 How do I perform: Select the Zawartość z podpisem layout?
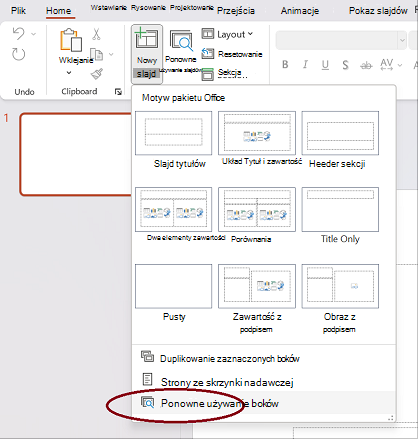click(x=257, y=286)
